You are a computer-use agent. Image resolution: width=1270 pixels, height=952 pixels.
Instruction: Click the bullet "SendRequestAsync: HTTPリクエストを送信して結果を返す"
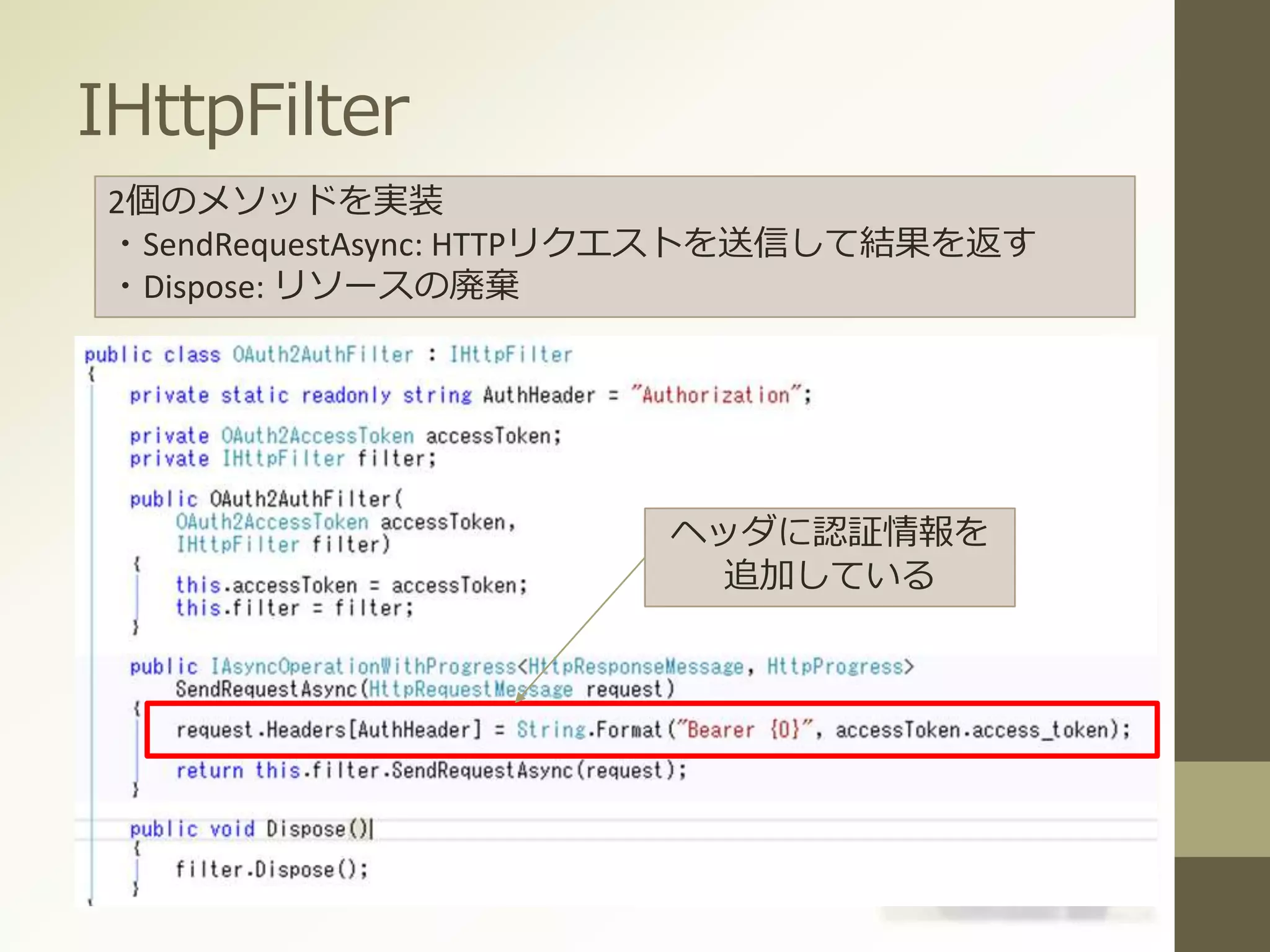[x=577, y=243]
